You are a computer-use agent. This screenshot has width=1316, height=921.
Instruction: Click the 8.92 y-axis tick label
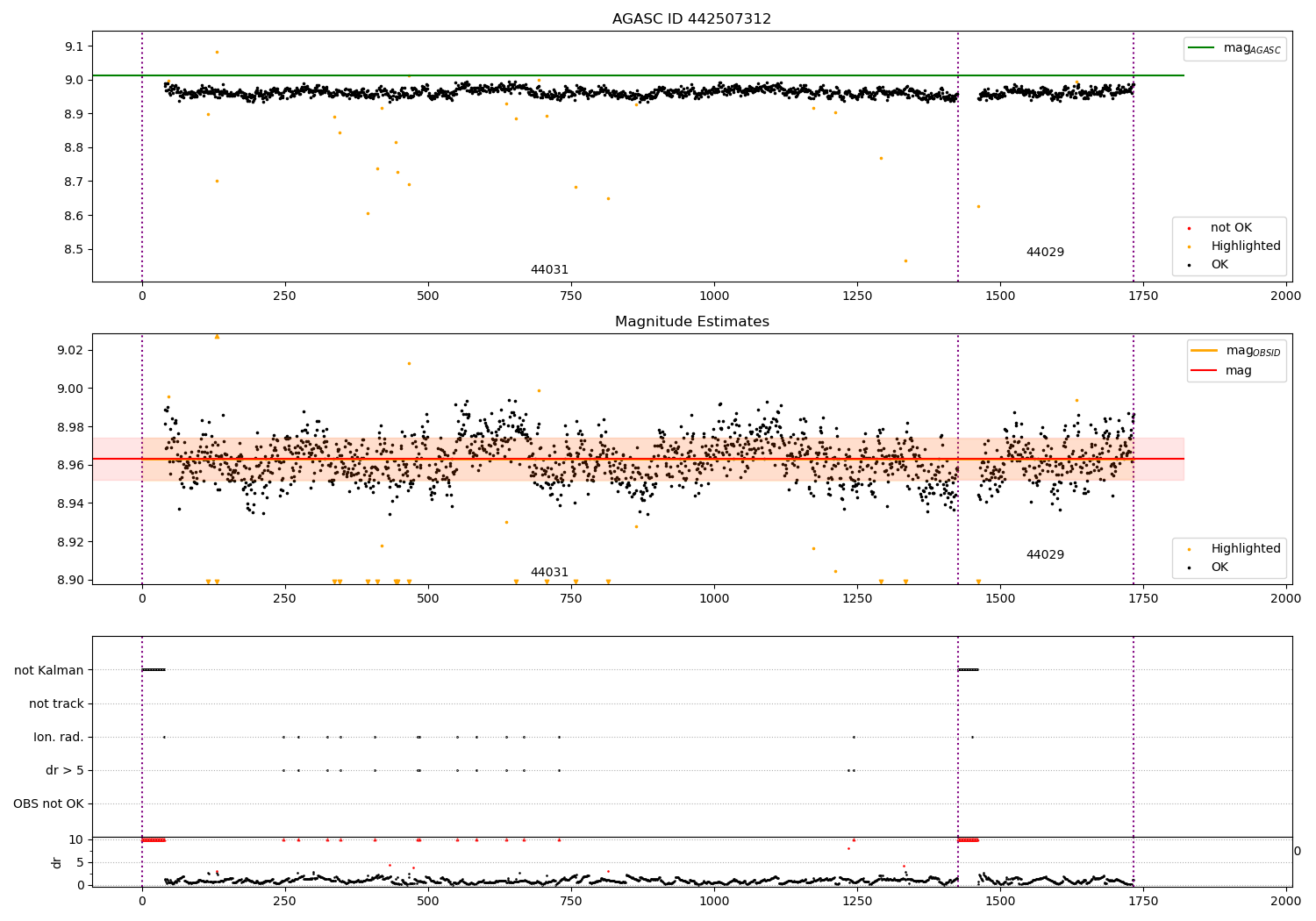70,542
